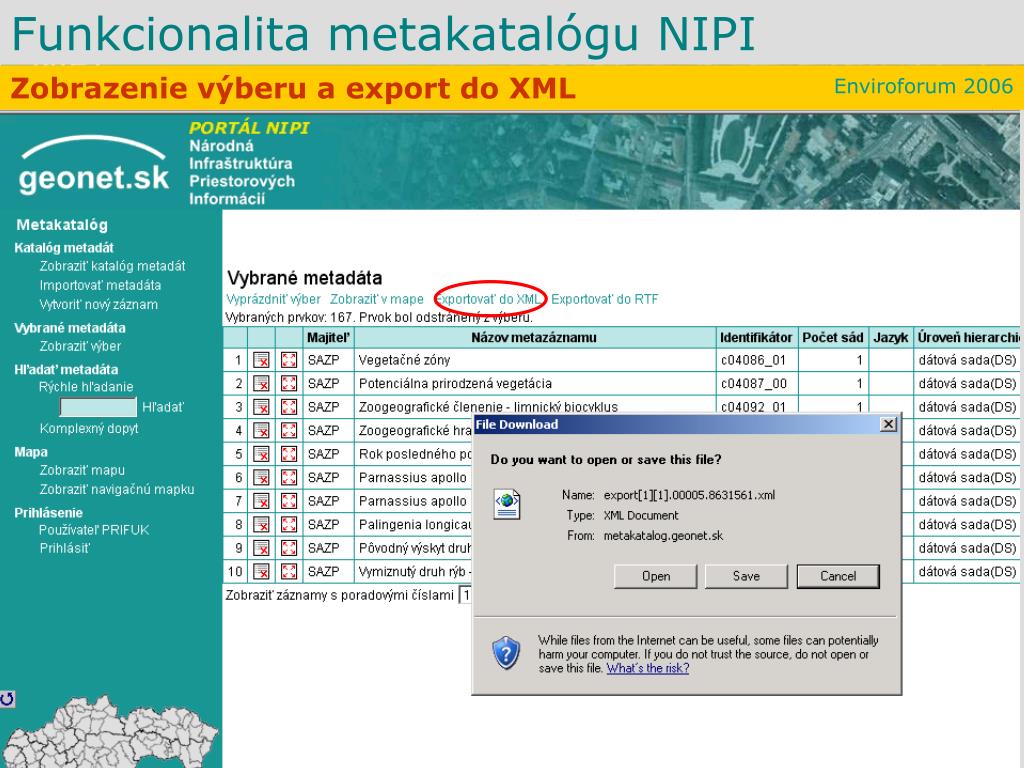Extent icon in row 6 Parnassius apollo
1024x768 pixels.
coord(289,477)
